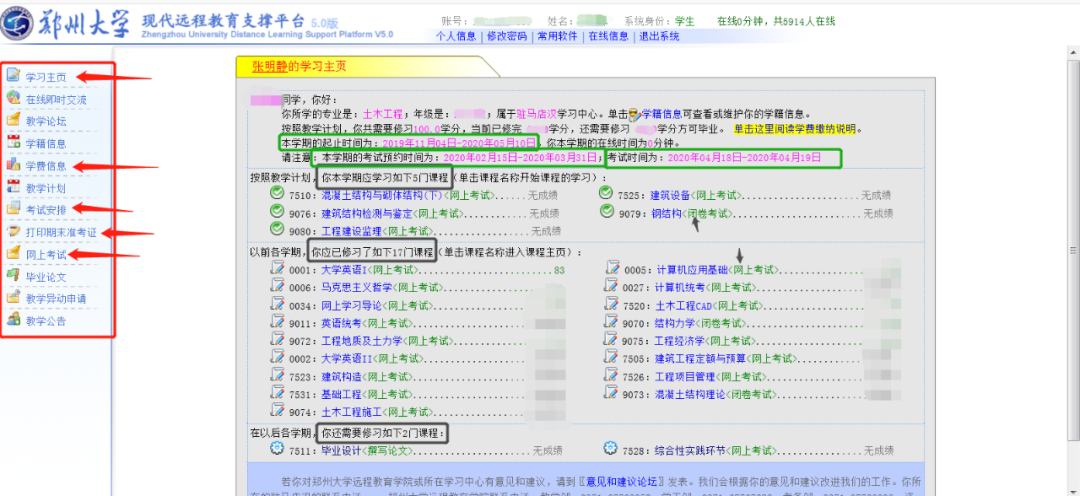Open course 基础工程
Screen dimensions: 1080x496
click(341, 395)
